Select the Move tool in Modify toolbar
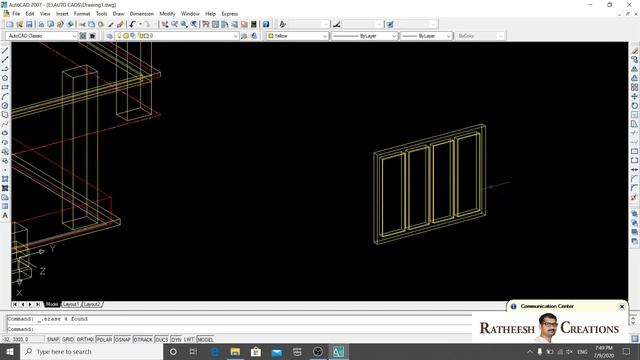Screen dimensions: 640x360 coord(634,97)
